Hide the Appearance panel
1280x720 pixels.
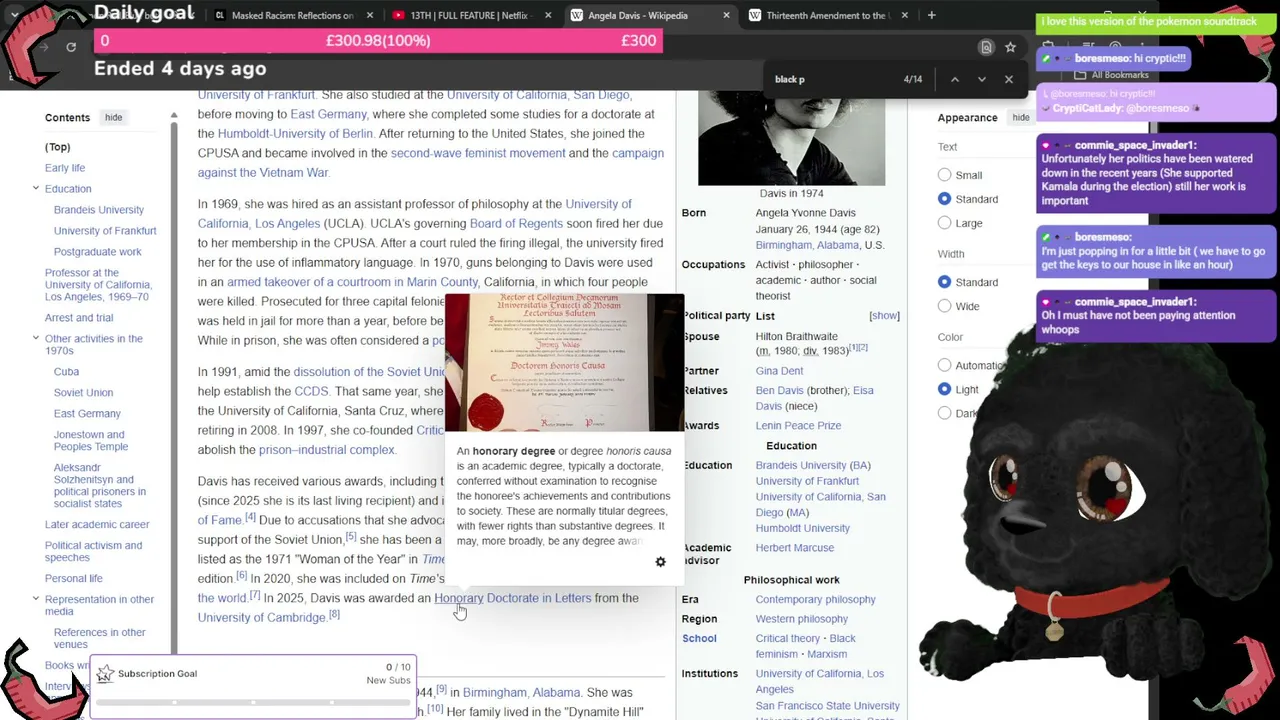click(1020, 117)
